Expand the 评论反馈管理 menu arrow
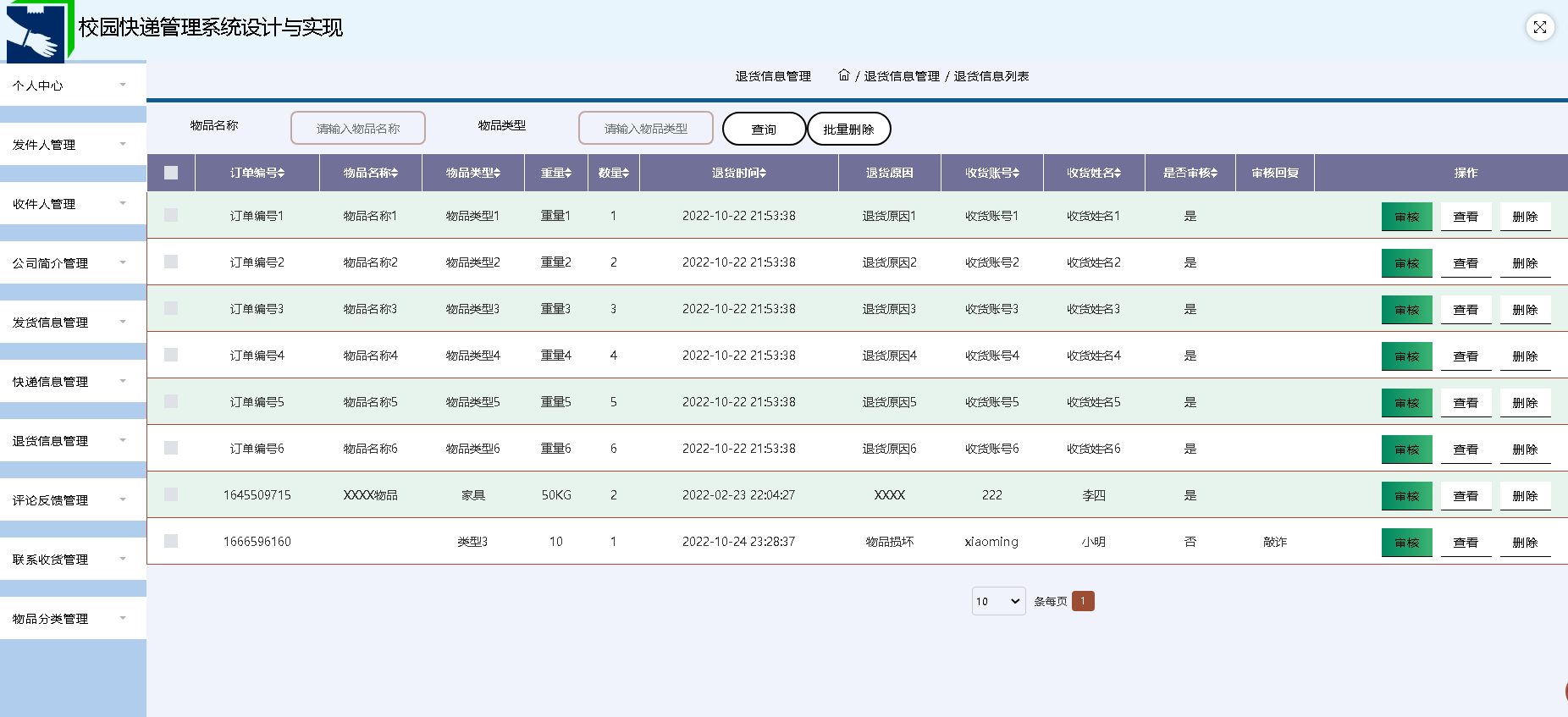1568x717 pixels. [x=123, y=499]
